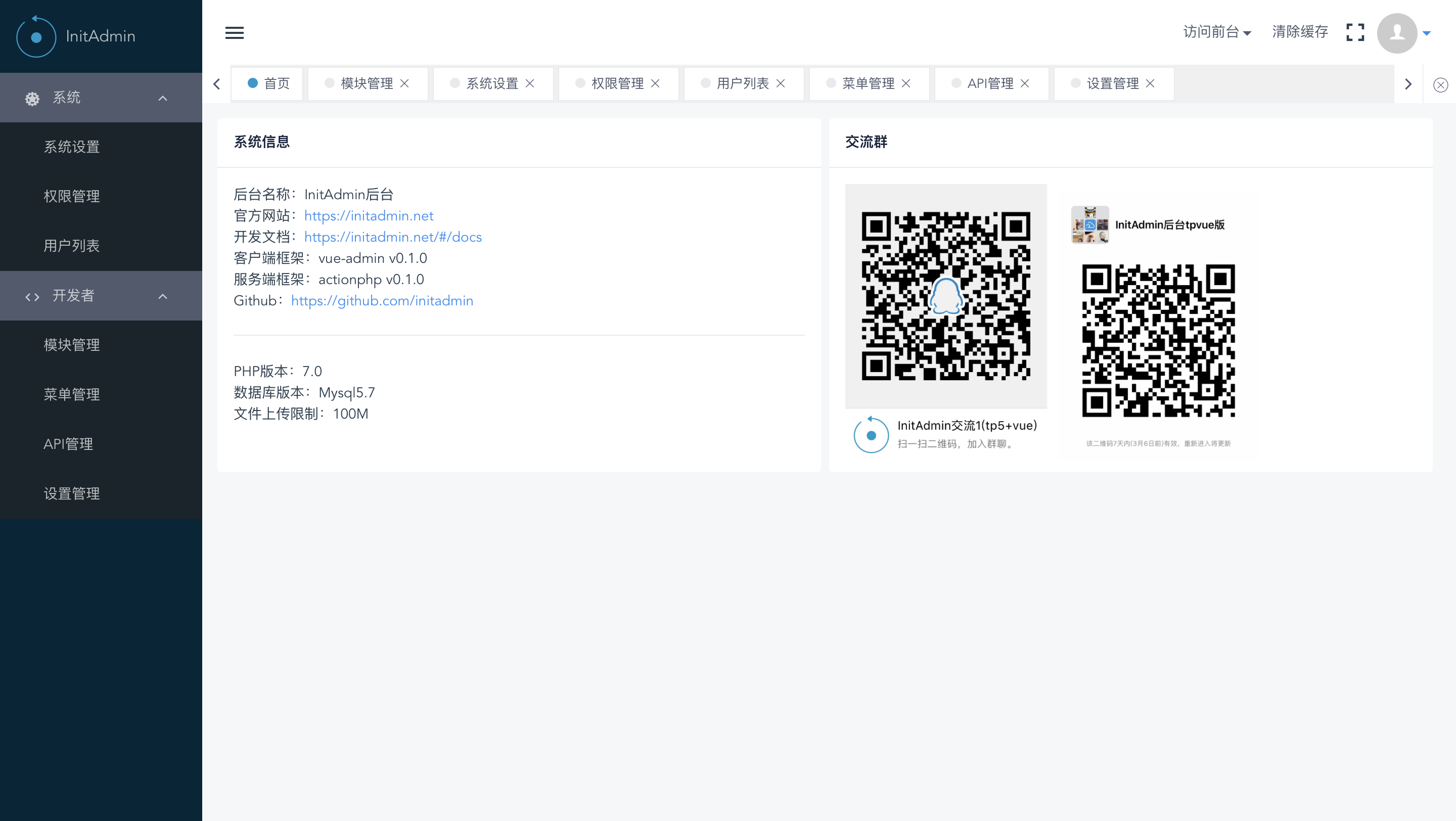Close the 模块管理 tab
The height and width of the screenshot is (821, 1456).
404,83
